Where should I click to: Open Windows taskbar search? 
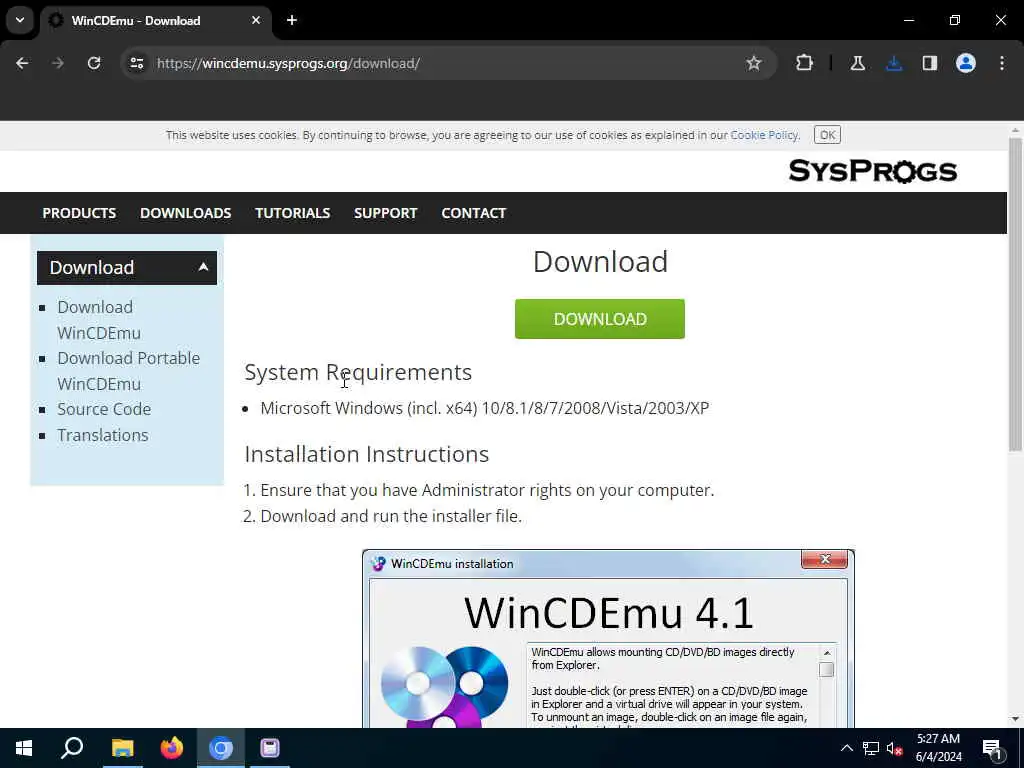pos(72,748)
